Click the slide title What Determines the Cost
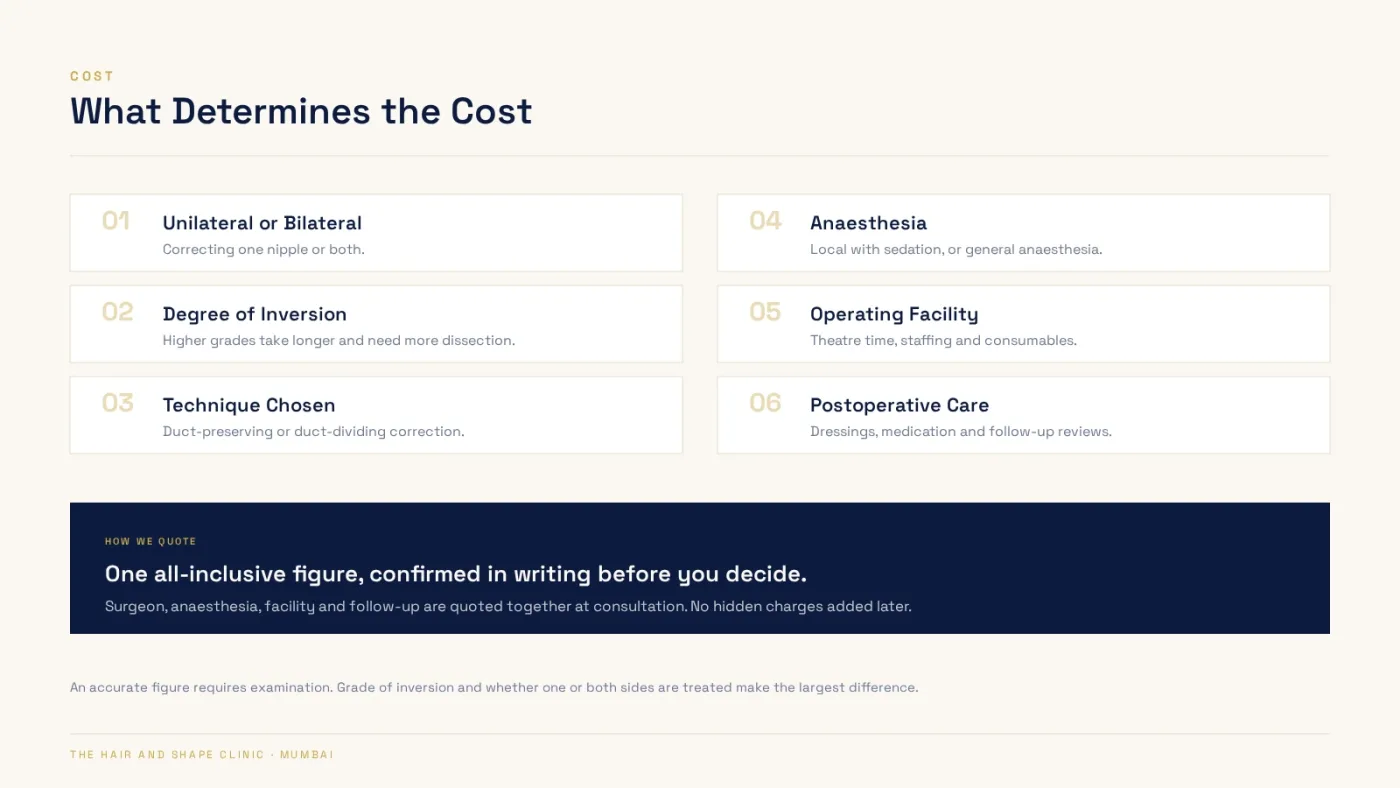Viewport: 1400px width, 788px height. [x=301, y=111]
